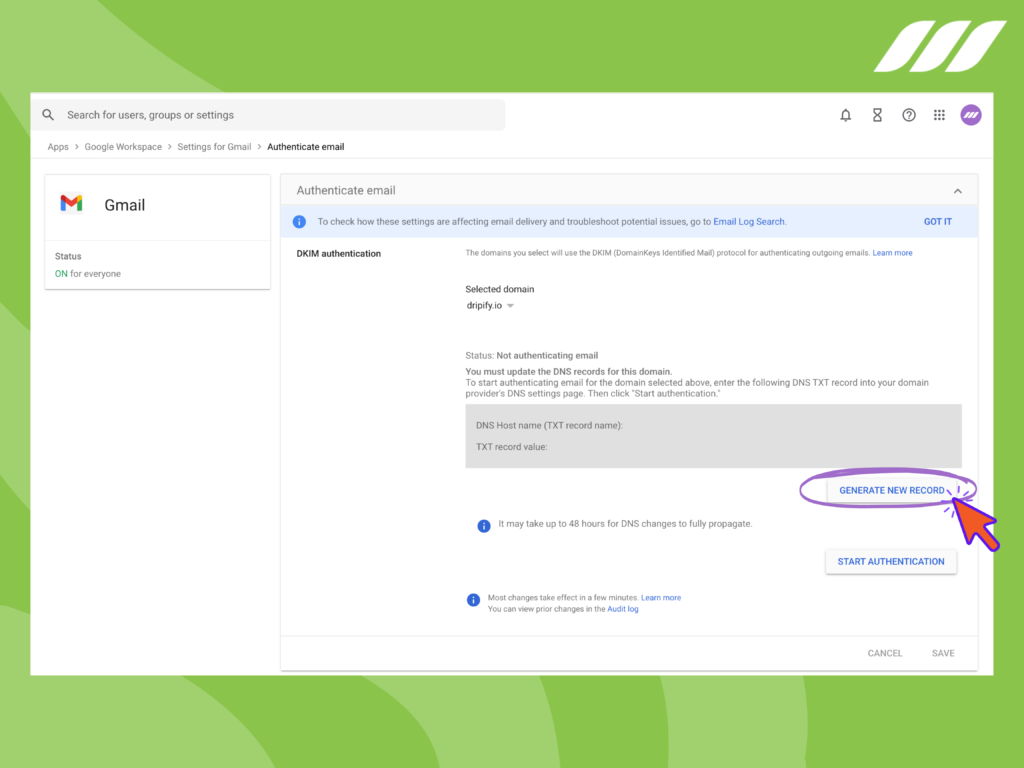The image size is (1024, 768).
Task: Save the DKIM settings
Action: pyautogui.click(x=942, y=652)
